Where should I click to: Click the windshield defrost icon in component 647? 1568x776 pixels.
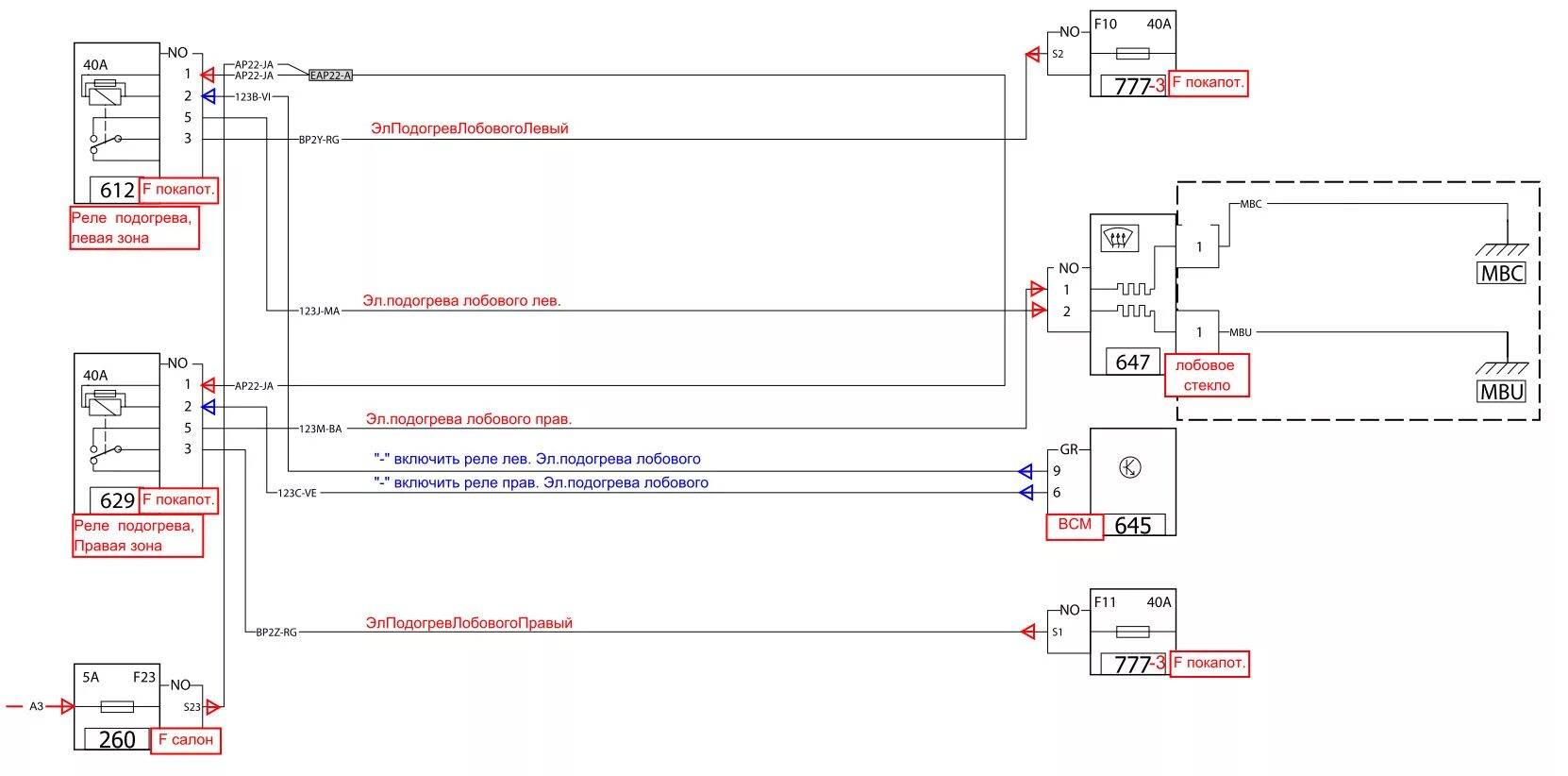pos(1118,238)
